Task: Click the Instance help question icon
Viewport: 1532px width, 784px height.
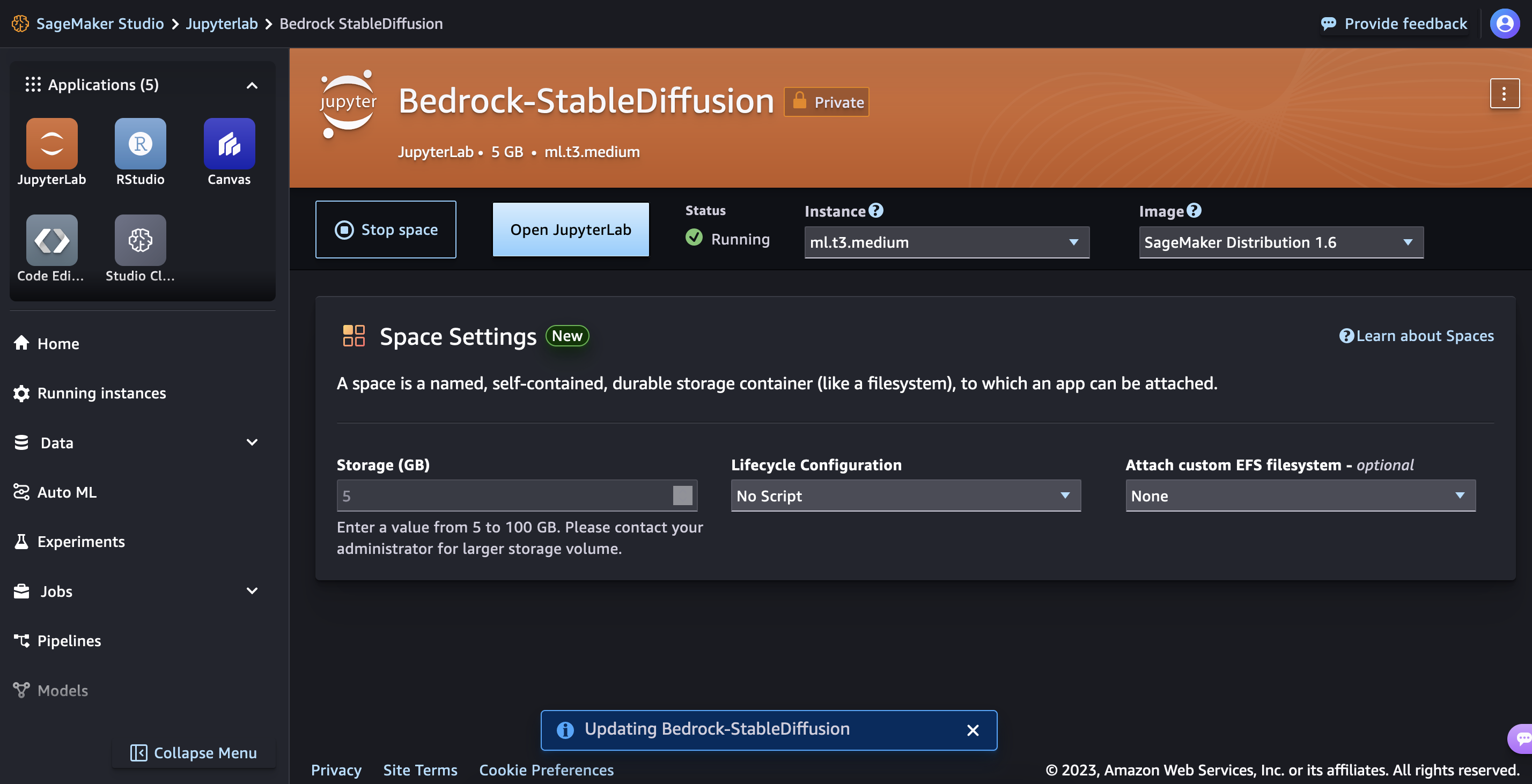Action: [875, 210]
